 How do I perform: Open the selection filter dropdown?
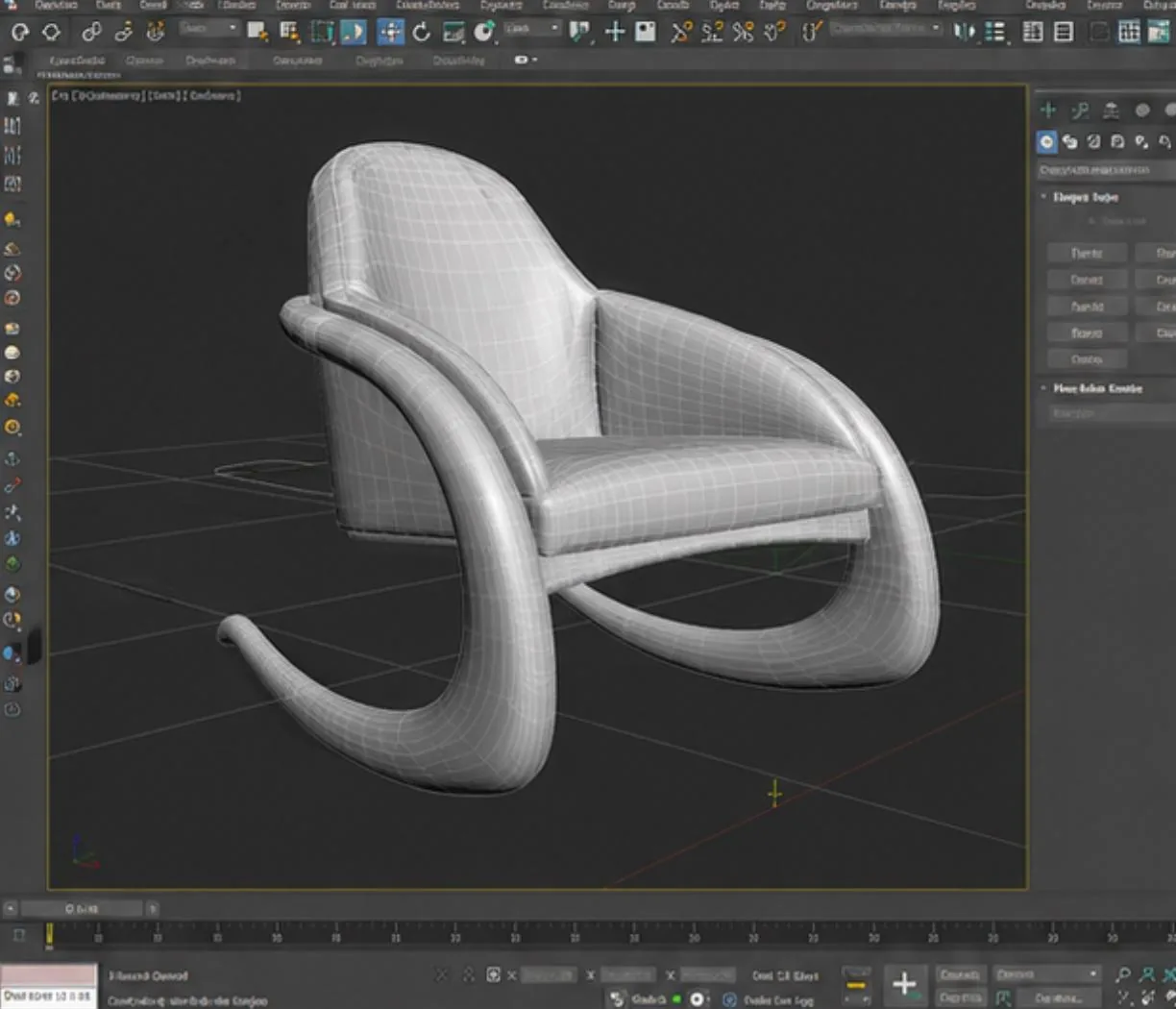(x=208, y=29)
